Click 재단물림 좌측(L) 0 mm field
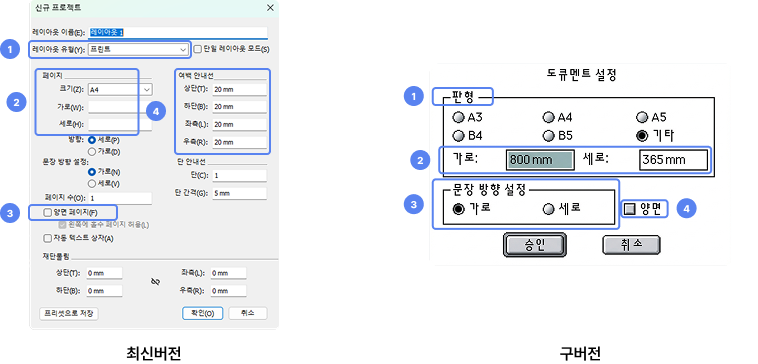Viewport: 758px width, 364px height. pos(228,273)
